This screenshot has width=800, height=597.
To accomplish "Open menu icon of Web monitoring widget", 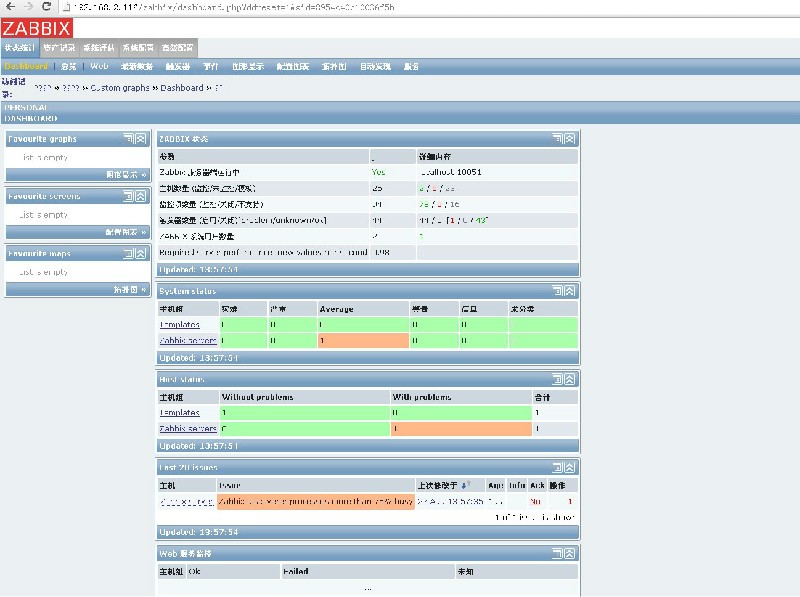I will tap(558, 554).
